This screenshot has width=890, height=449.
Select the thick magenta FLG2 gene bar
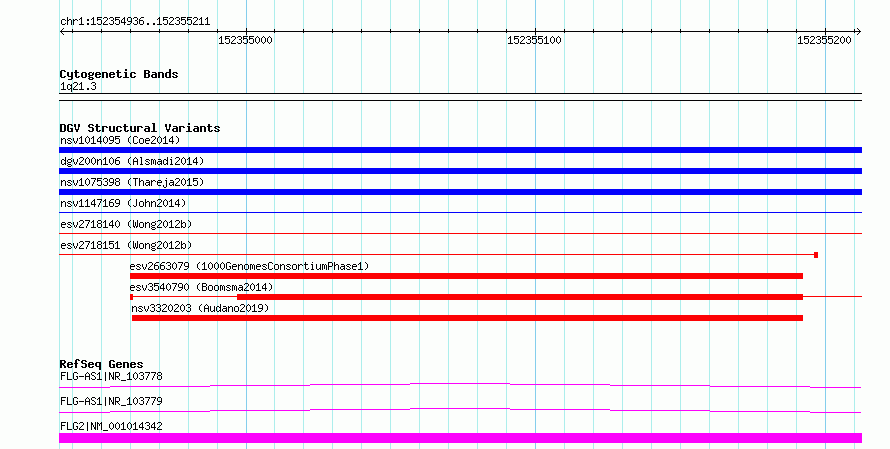click(460, 438)
